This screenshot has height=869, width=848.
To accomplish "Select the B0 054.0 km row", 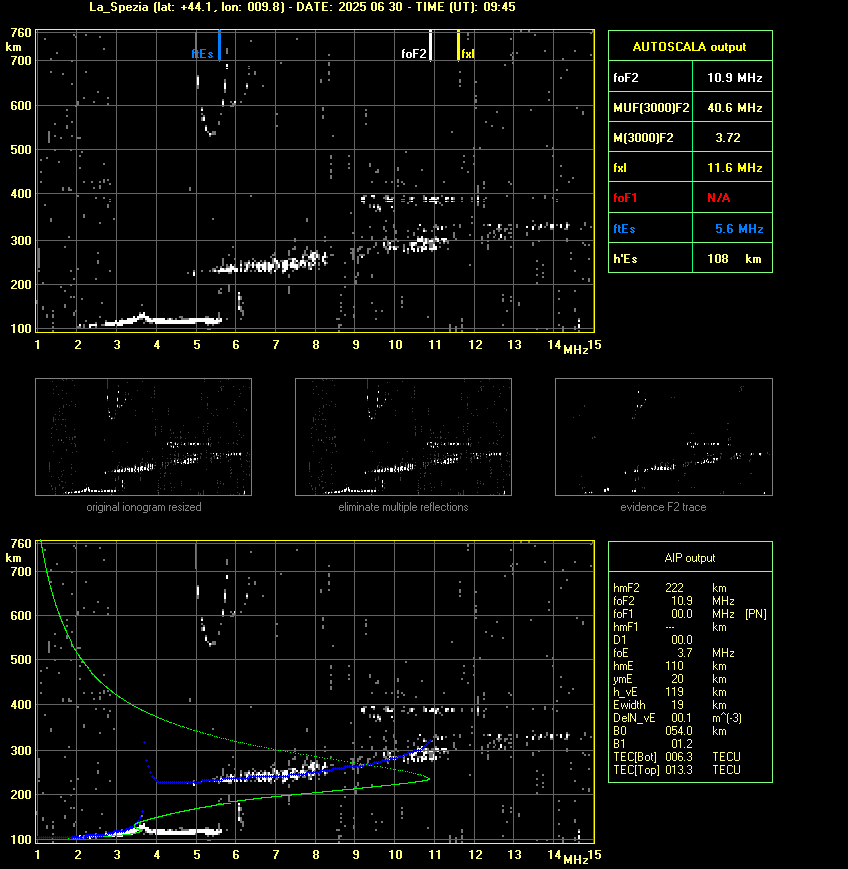I will point(670,731).
